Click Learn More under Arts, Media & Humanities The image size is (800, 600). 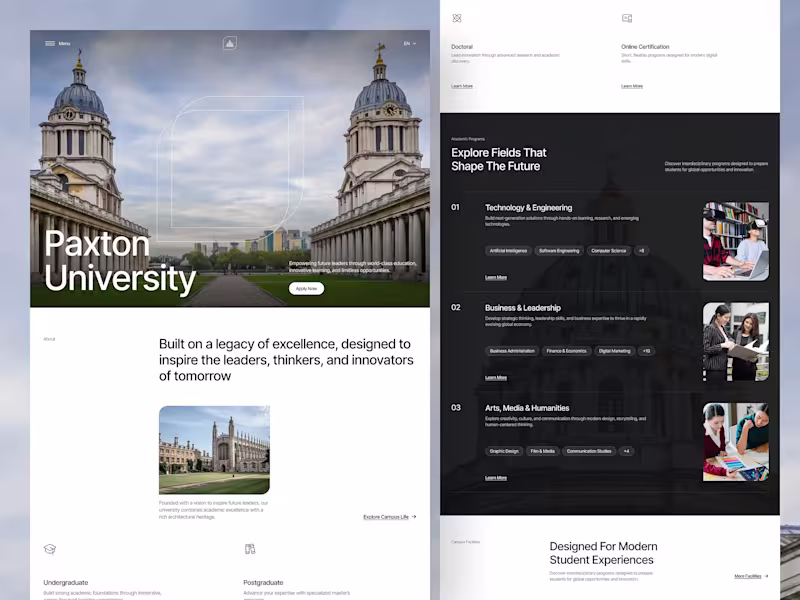[x=495, y=478]
